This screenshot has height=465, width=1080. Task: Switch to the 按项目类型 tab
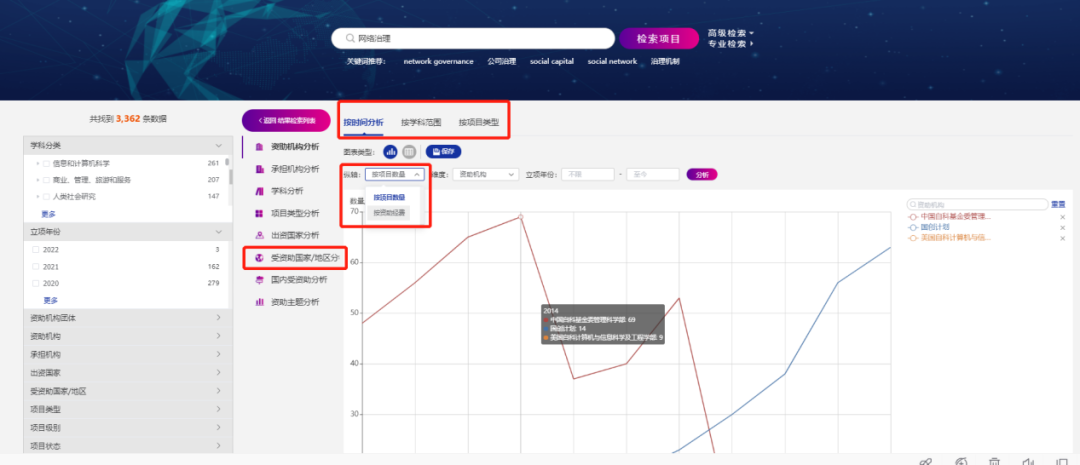pos(478,122)
